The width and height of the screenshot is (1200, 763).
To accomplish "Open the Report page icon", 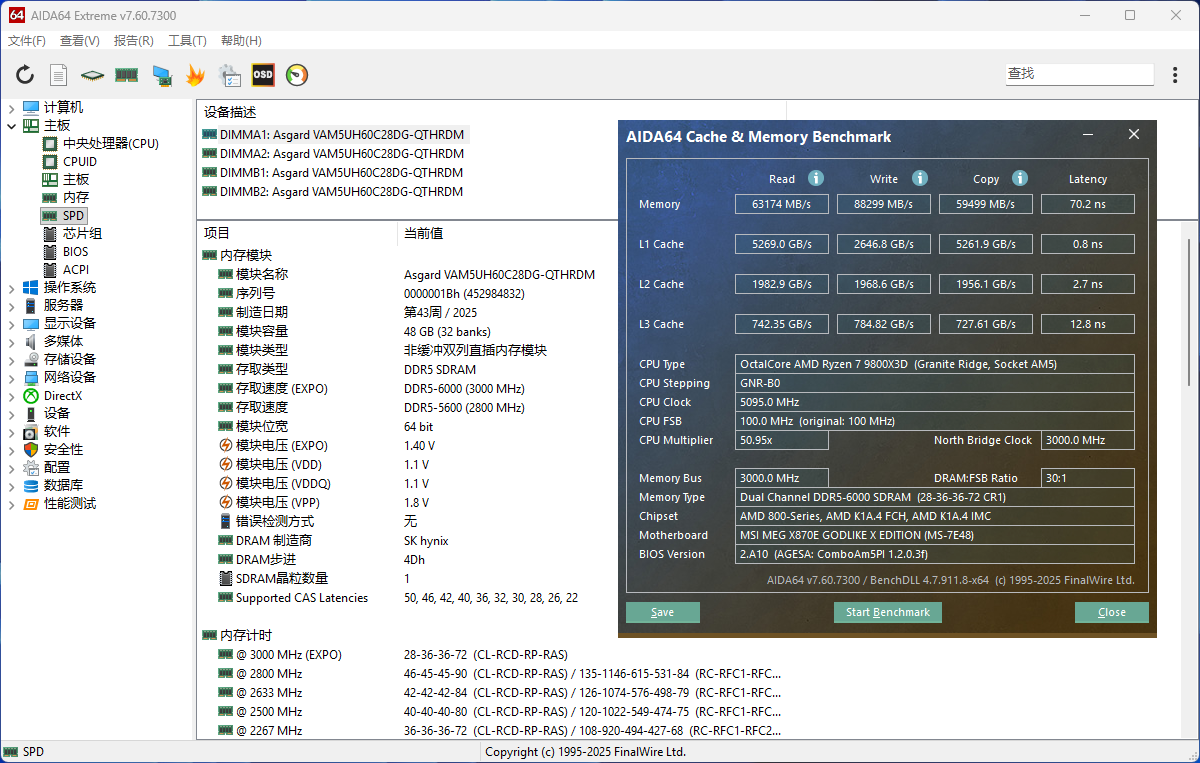I will click(59, 75).
